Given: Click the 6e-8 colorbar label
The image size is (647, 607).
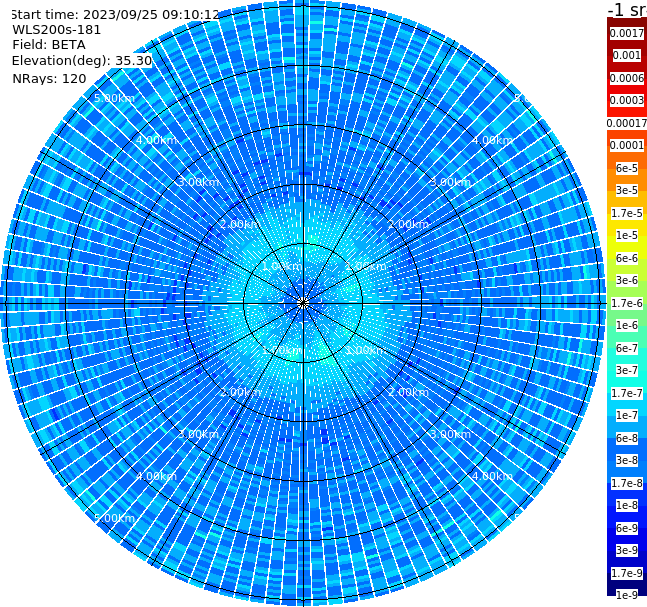Looking at the screenshot, I should 627,438.
